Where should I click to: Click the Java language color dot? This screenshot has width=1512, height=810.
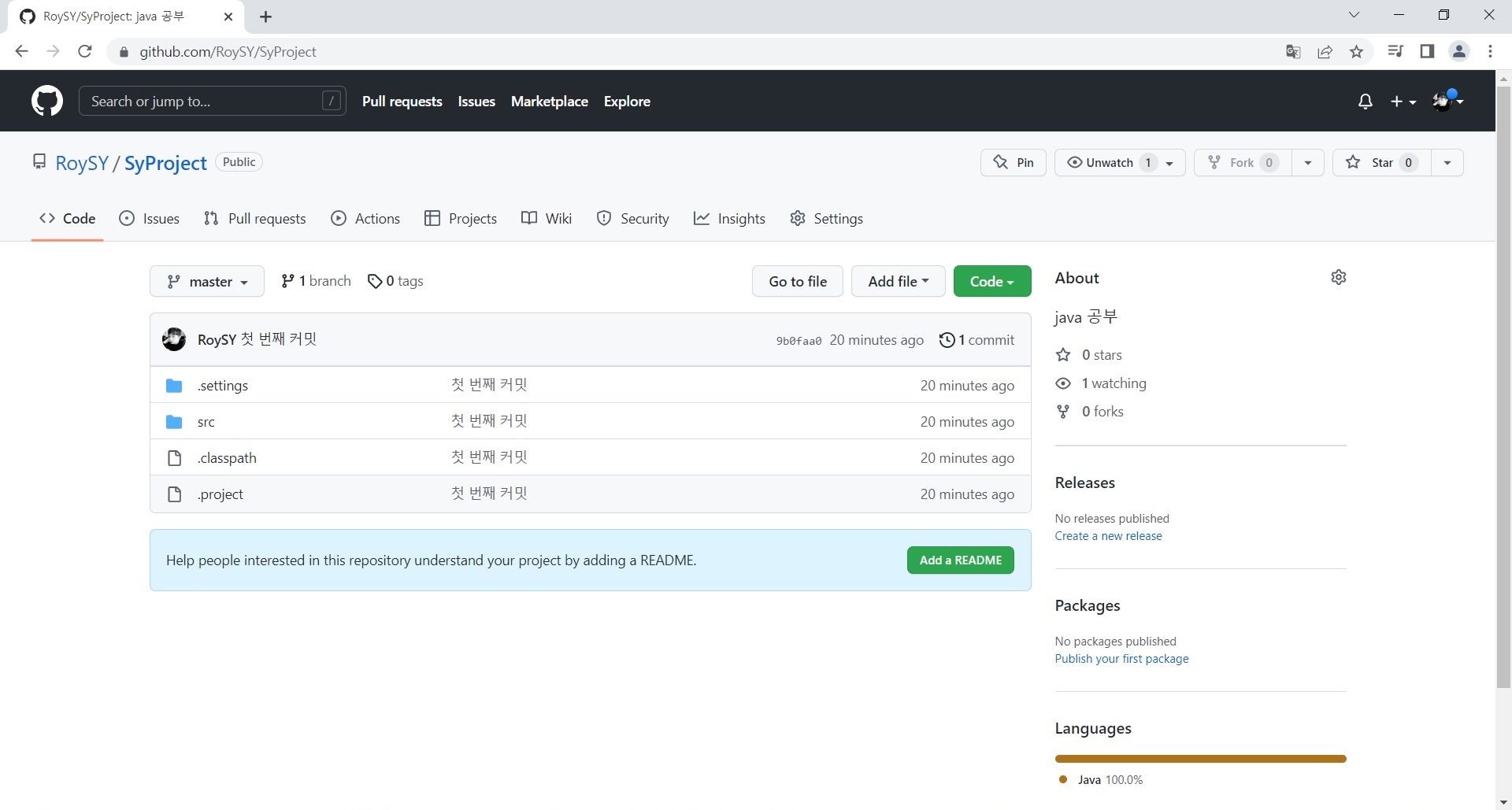tap(1063, 779)
